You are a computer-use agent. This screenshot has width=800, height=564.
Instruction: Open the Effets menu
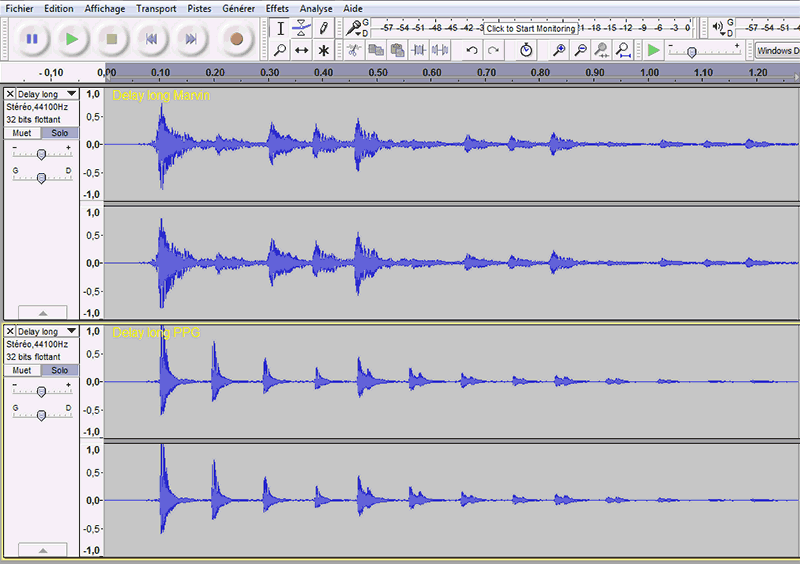tap(277, 8)
